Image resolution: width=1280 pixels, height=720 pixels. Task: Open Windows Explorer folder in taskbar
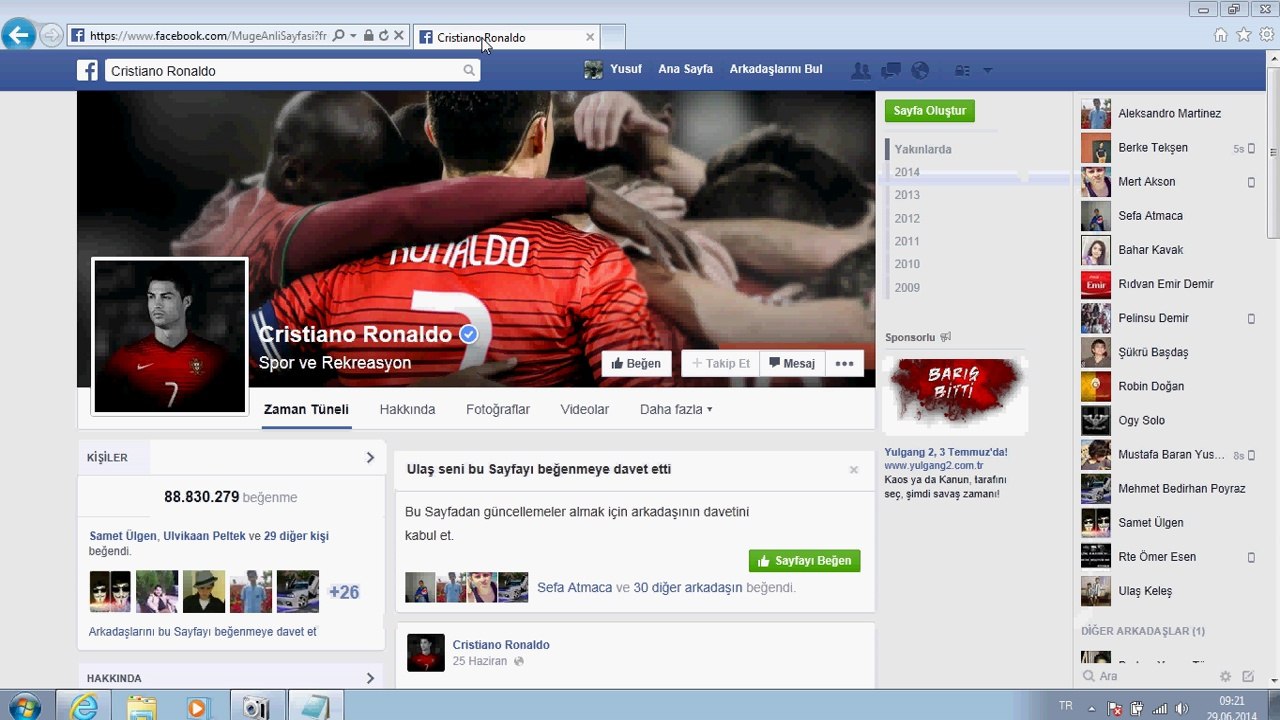(x=141, y=707)
